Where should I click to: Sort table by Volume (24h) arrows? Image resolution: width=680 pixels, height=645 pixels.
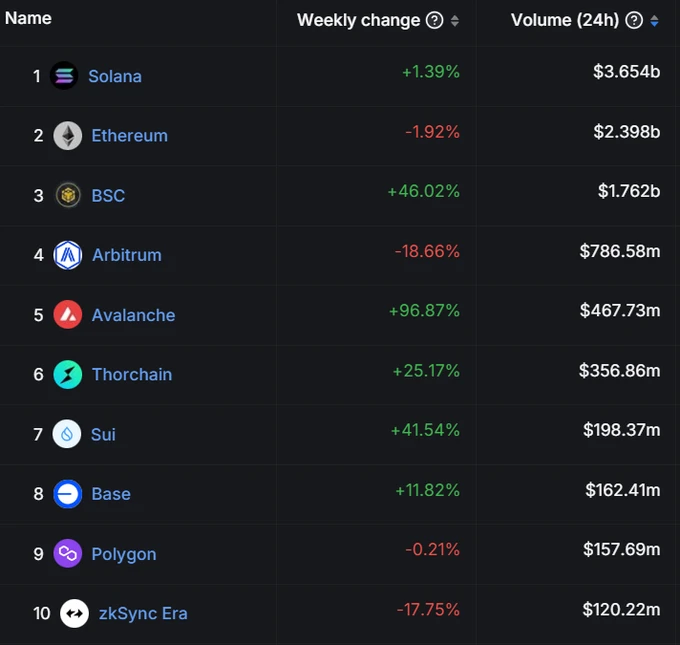tap(654, 21)
